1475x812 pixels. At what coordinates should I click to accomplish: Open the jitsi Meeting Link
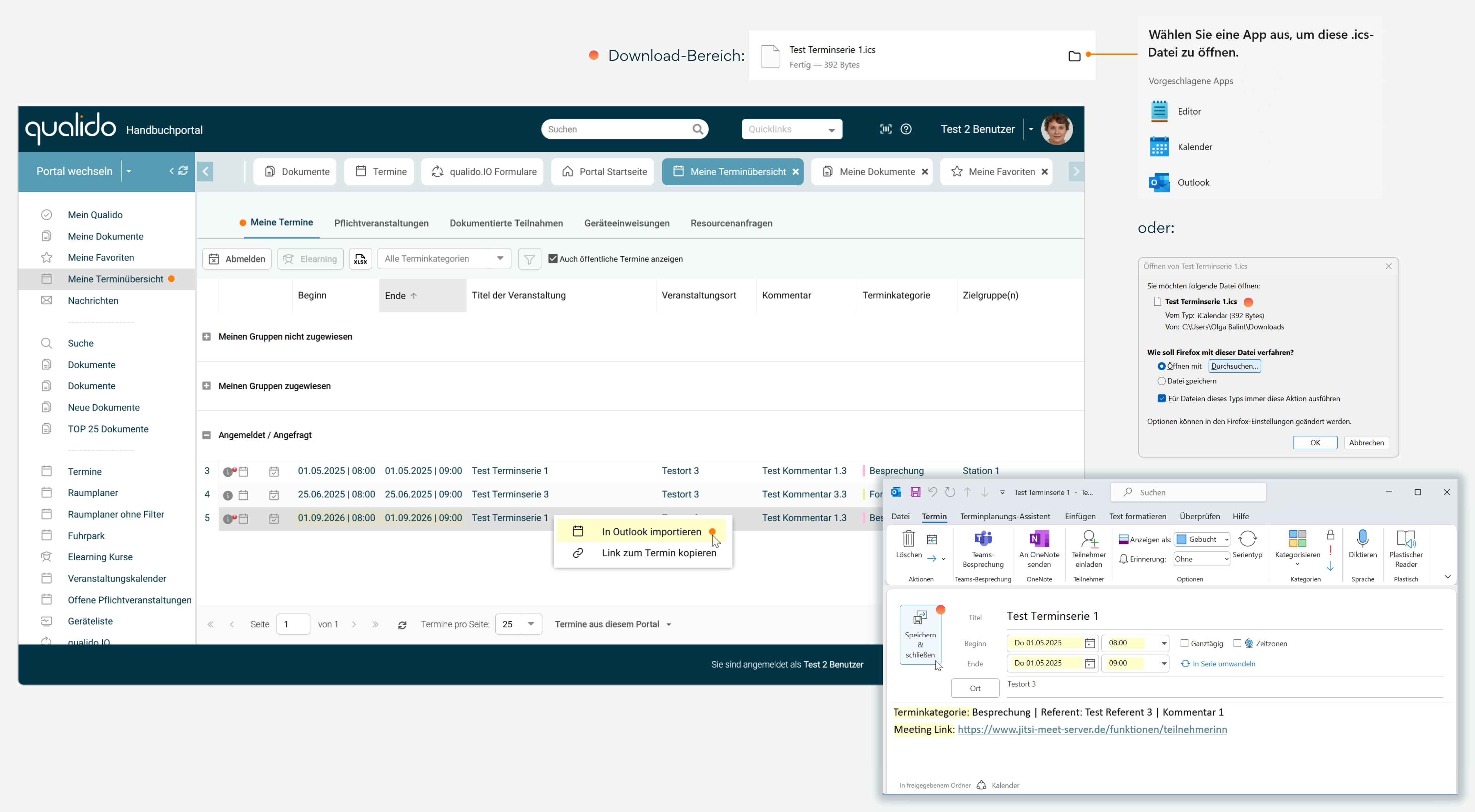click(1092, 729)
